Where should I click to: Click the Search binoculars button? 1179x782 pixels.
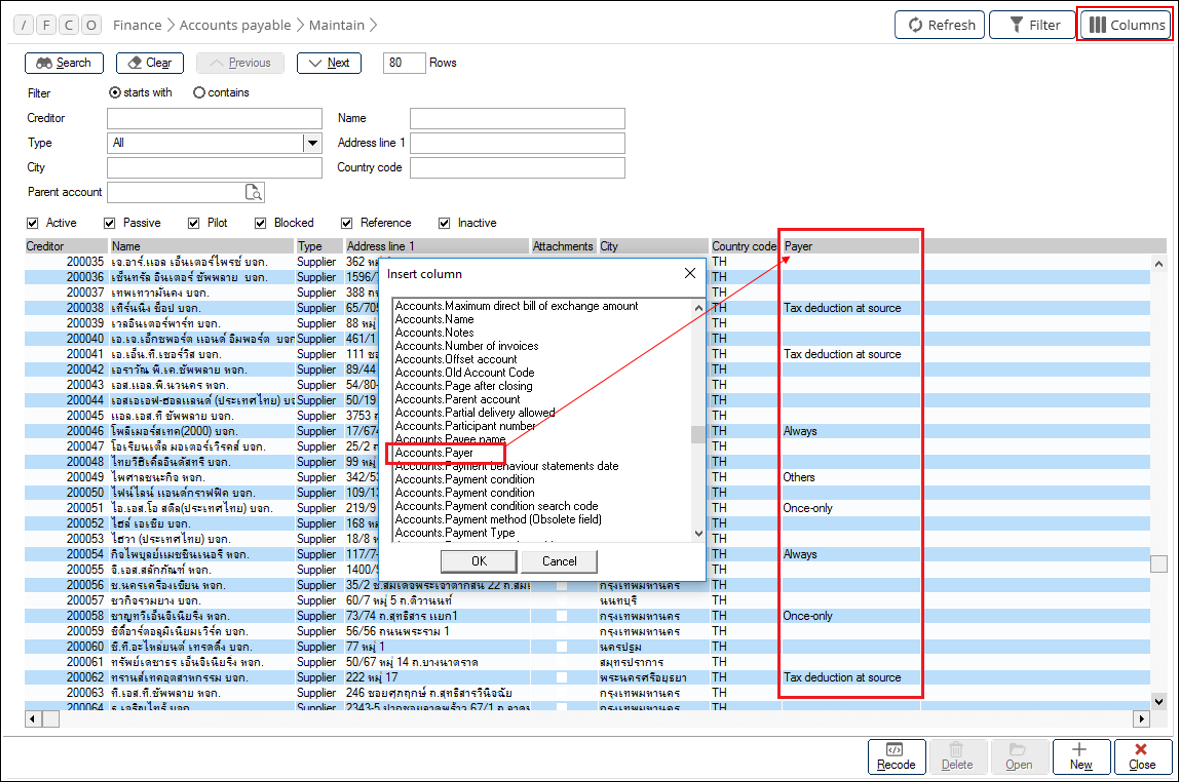tap(64, 63)
